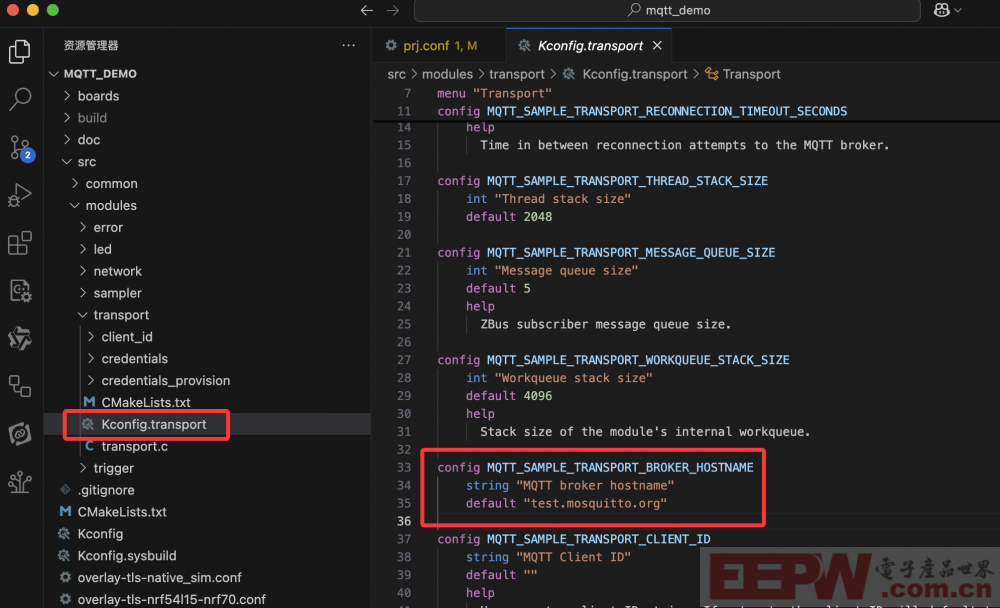Click the mqtt_demo command center search box

point(667,10)
